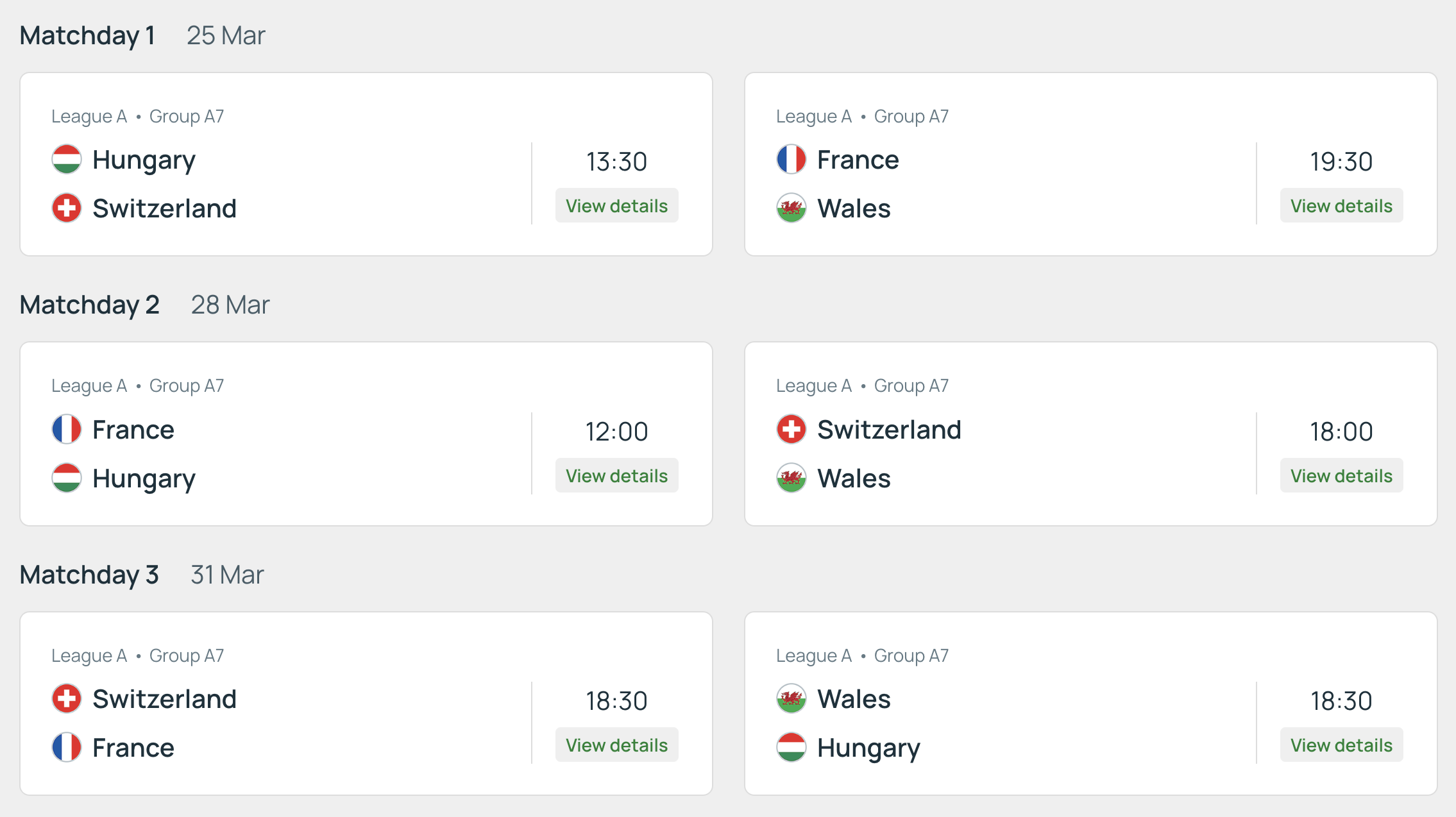This screenshot has width=1456, height=817.
Task: Select the Matchday 2 heading
Action: 89,305
